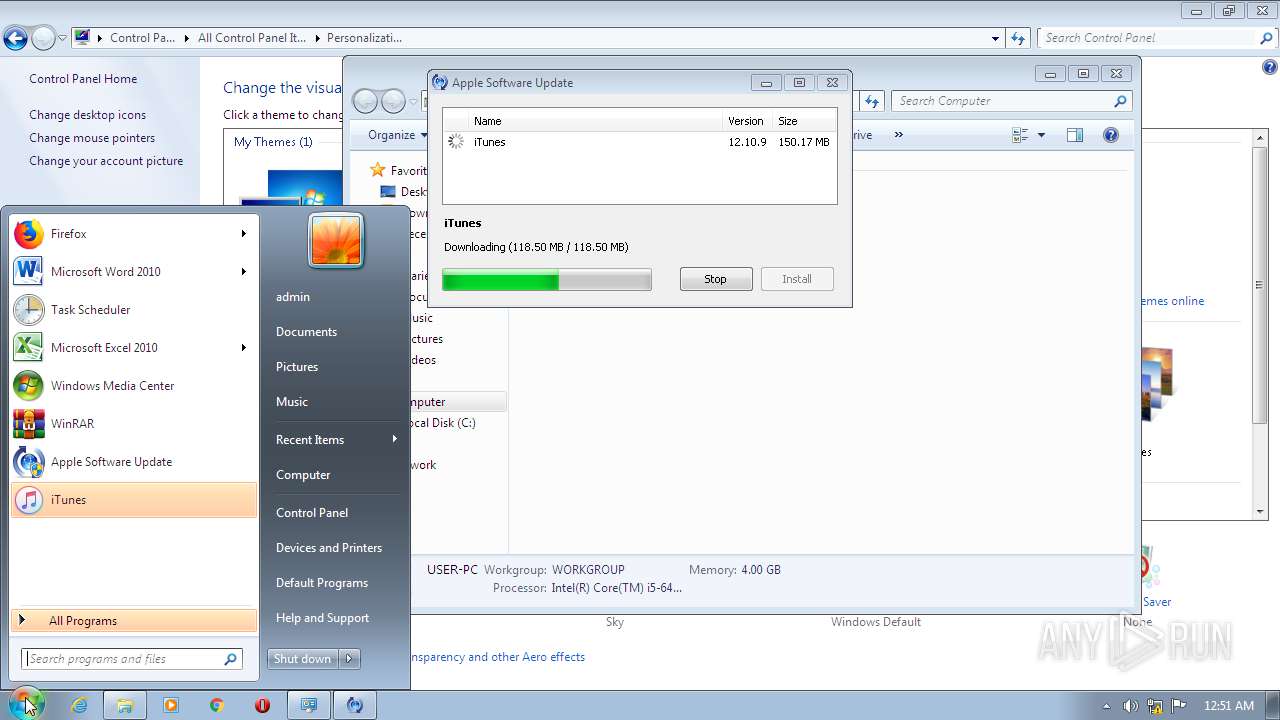The width and height of the screenshot is (1280, 720).
Task: Open Music from Start menu
Action: (x=334, y=402)
